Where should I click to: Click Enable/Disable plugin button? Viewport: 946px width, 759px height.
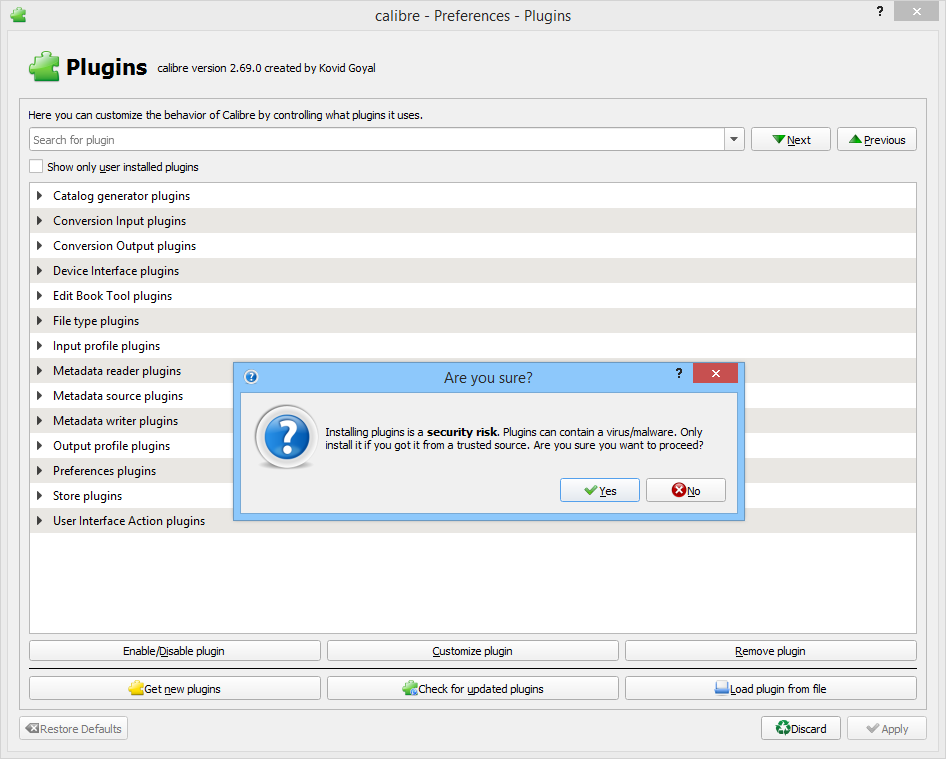tap(174, 651)
